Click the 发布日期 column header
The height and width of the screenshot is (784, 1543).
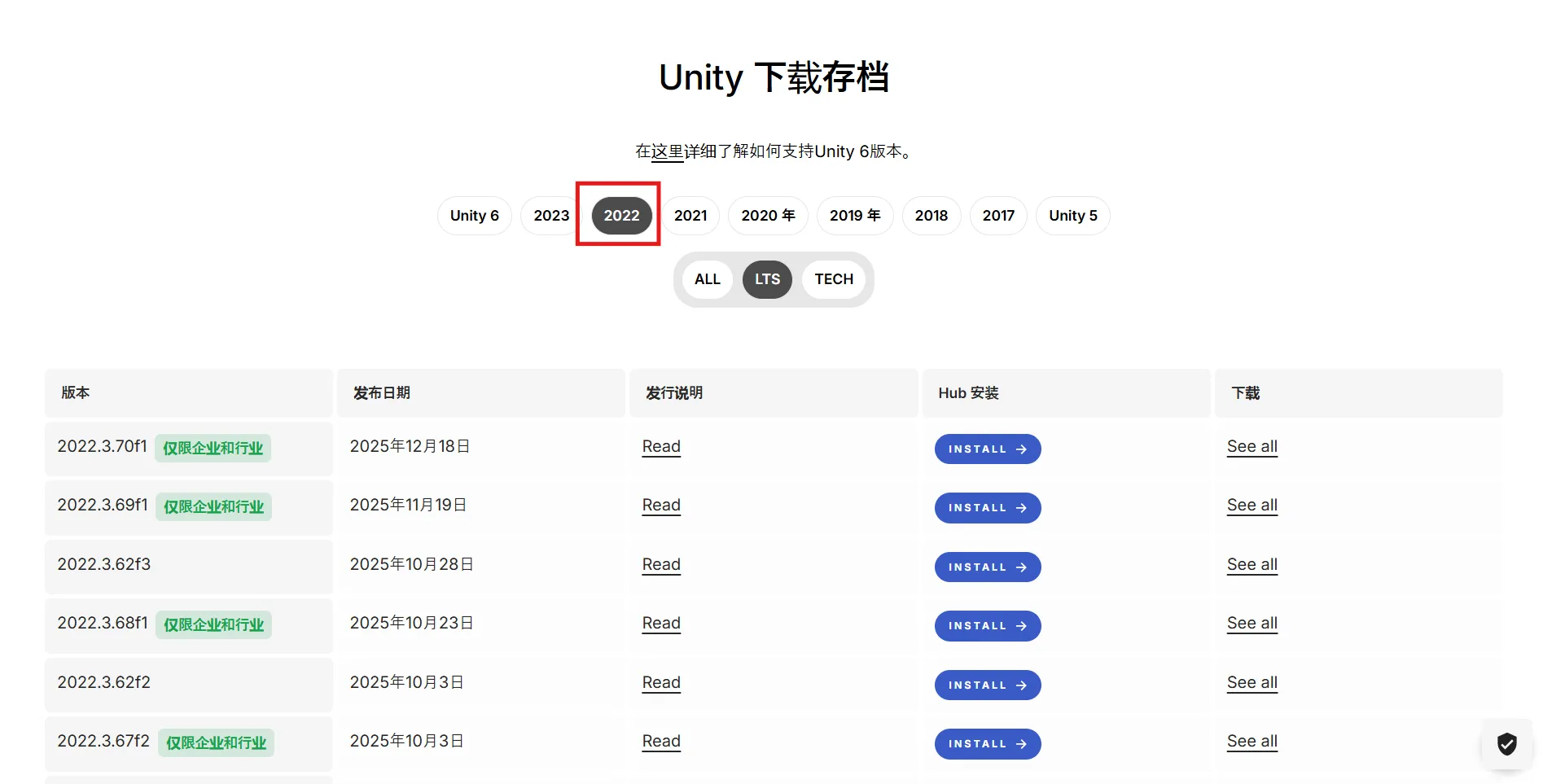click(382, 393)
